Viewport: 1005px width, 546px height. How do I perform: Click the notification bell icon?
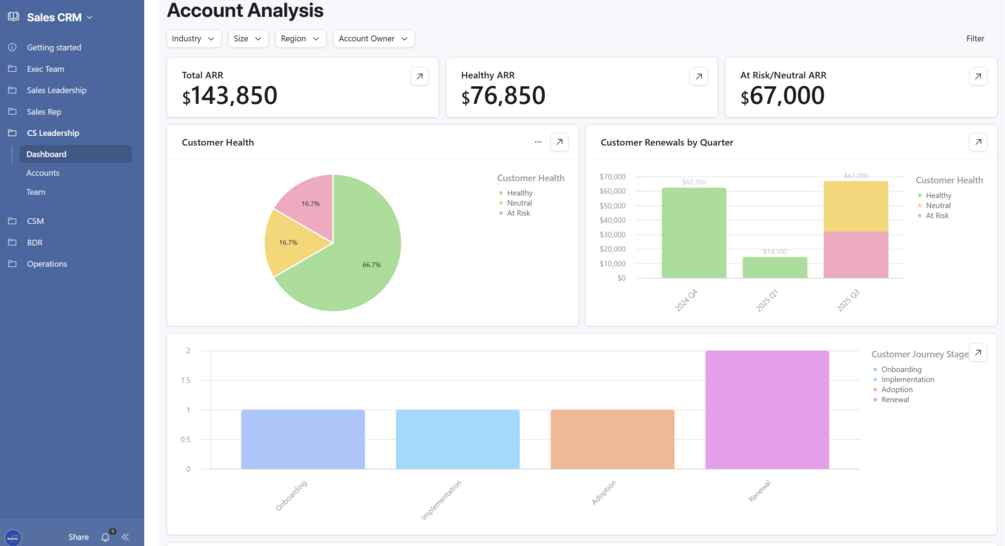click(106, 537)
